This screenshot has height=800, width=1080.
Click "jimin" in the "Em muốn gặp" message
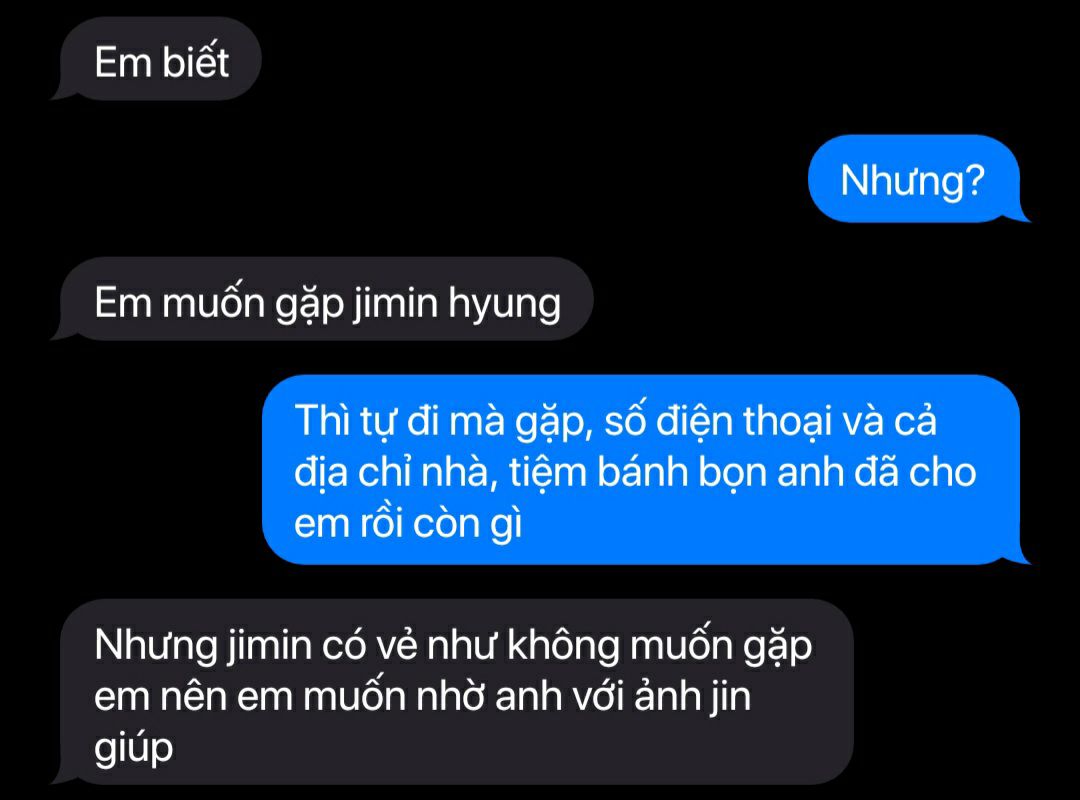pos(395,305)
